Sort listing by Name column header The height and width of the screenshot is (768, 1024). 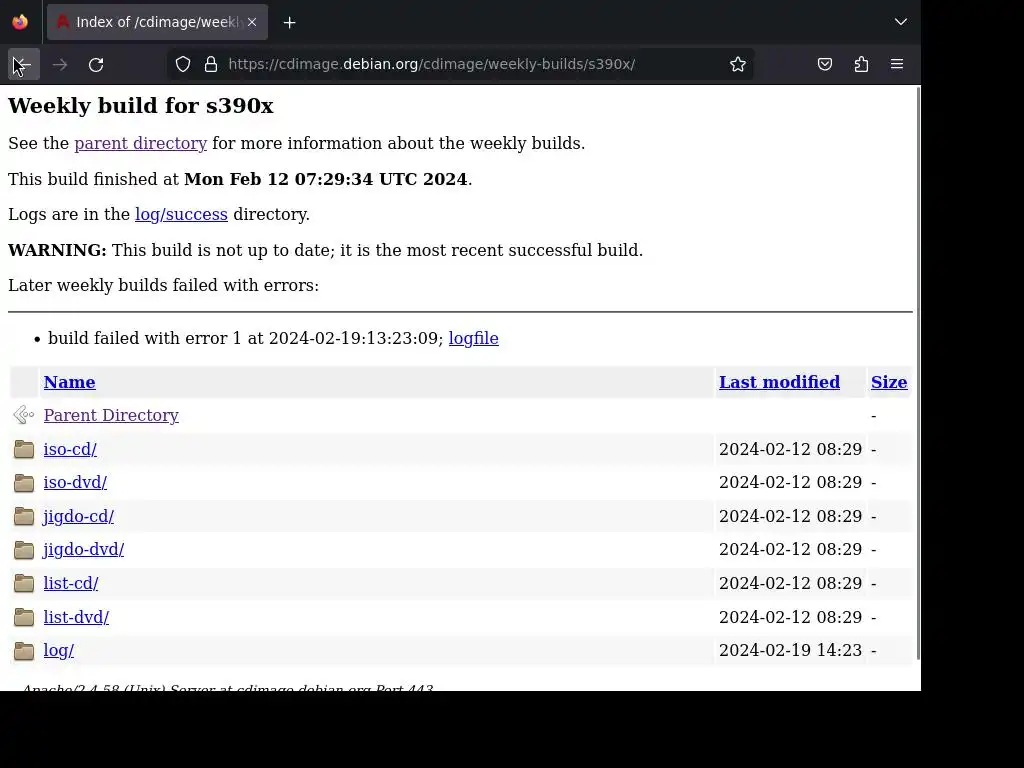tap(69, 382)
